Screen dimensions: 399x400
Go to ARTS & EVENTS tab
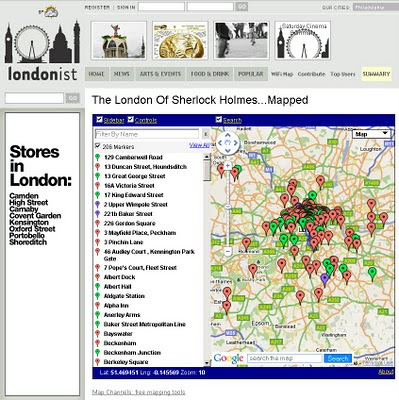point(160,74)
